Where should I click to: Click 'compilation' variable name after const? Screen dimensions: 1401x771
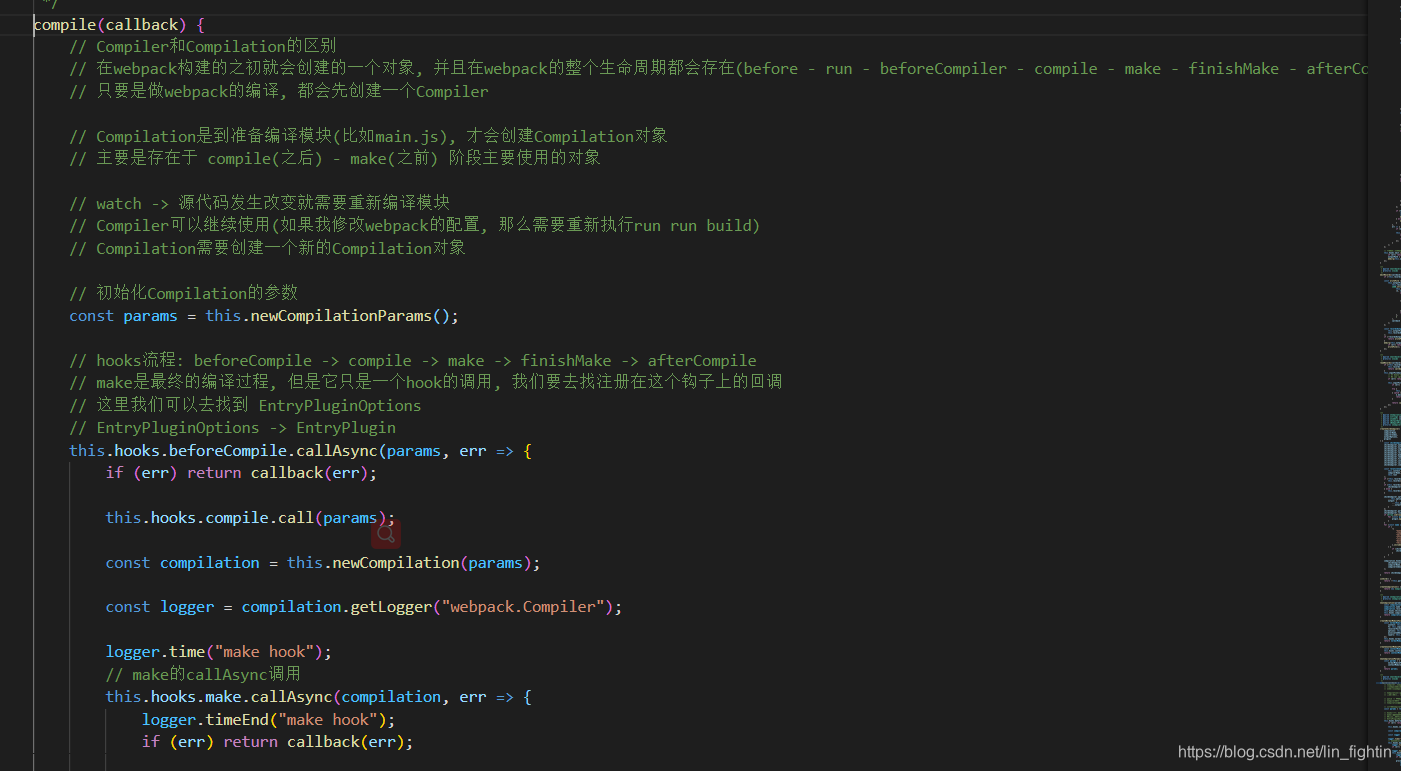pyautogui.click(x=210, y=562)
